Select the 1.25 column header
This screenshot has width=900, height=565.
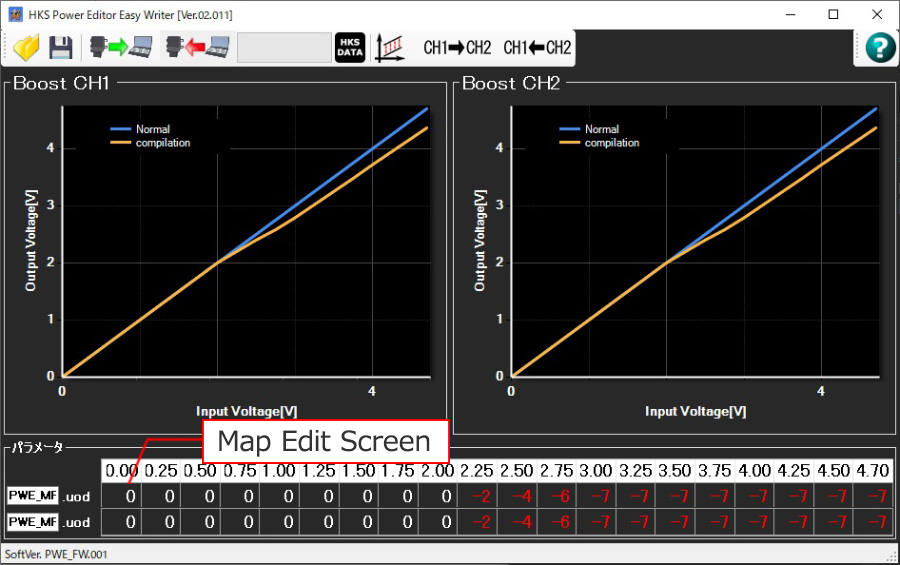click(x=319, y=471)
